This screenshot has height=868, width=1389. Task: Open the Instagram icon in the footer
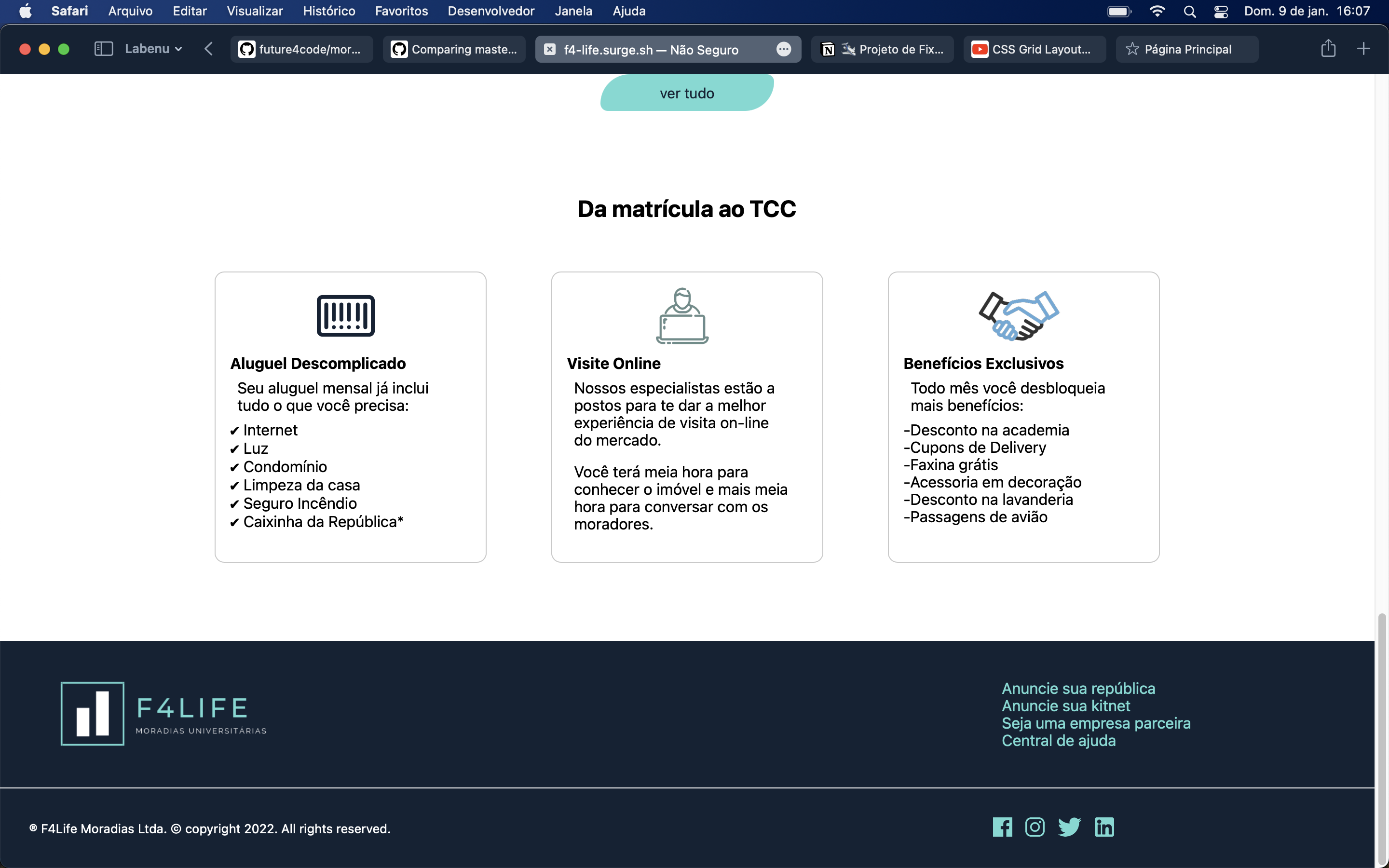point(1035,827)
